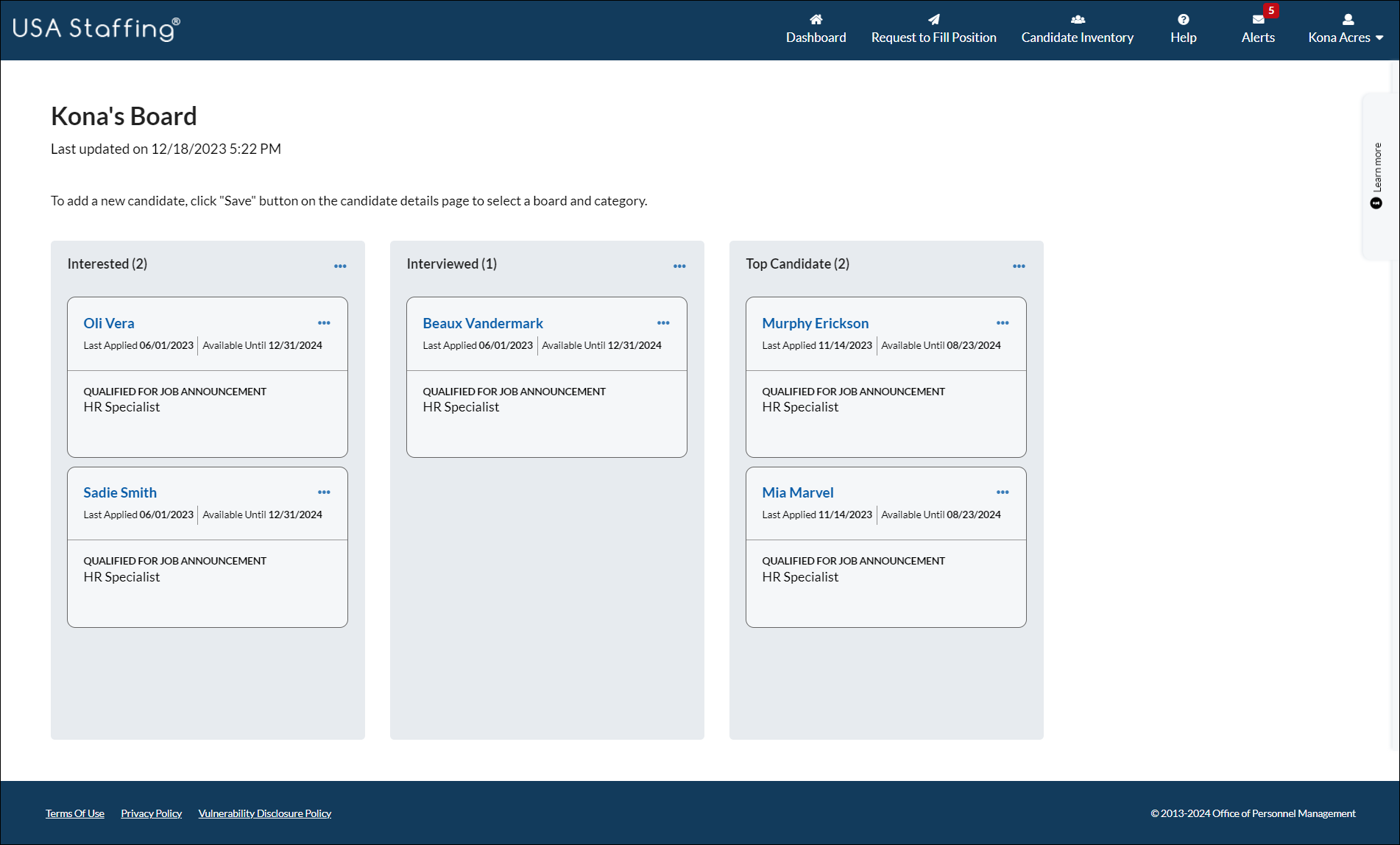Open Murphy Erickson's candidate details
Screen dimensions: 1400x845
[x=815, y=322]
